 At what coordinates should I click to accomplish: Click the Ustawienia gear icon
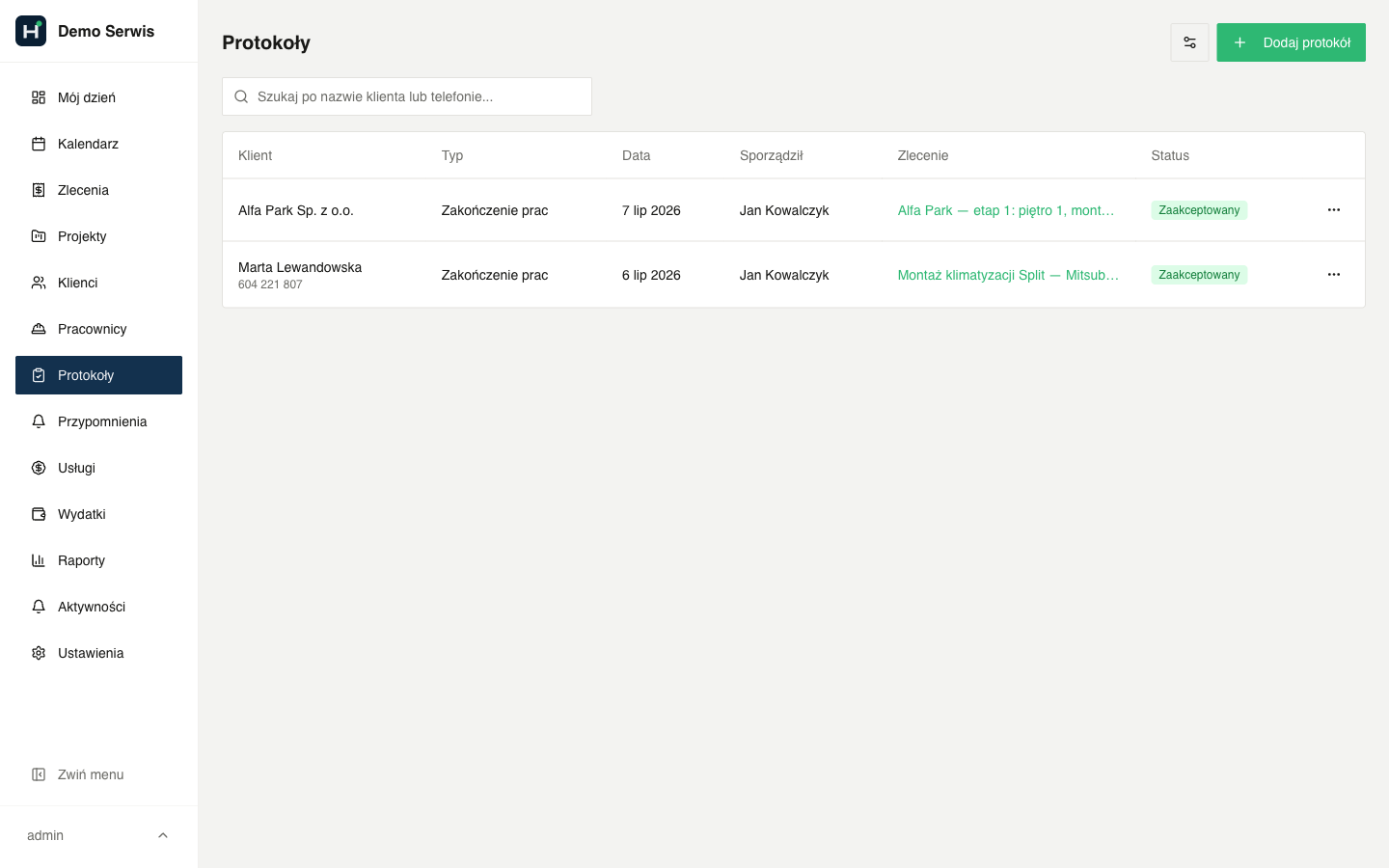[39, 653]
